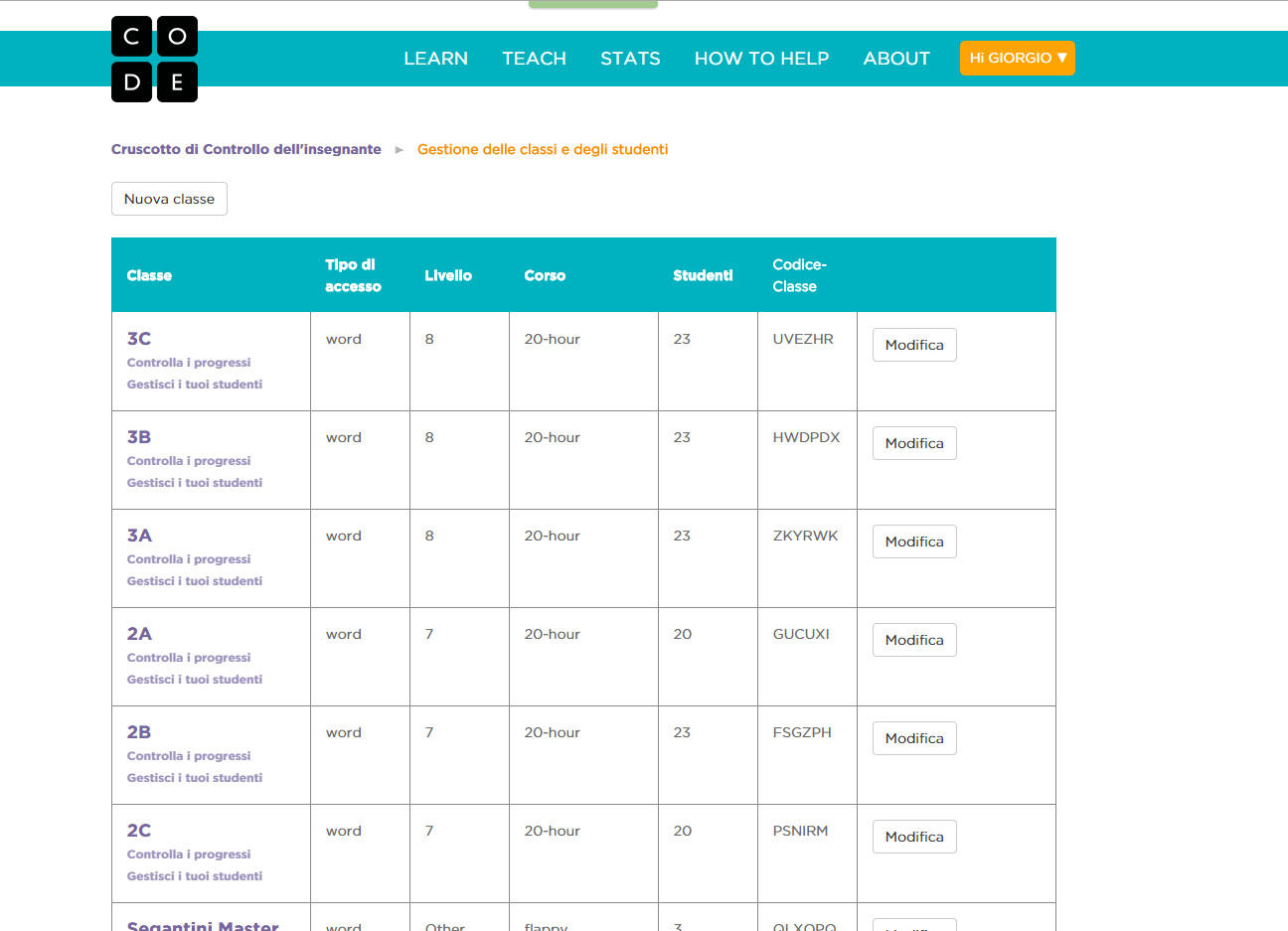Viewport: 1288px width, 931px height.
Task: Open Gestisci i tuoi studenti for 3A
Action: pyautogui.click(x=195, y=581)
